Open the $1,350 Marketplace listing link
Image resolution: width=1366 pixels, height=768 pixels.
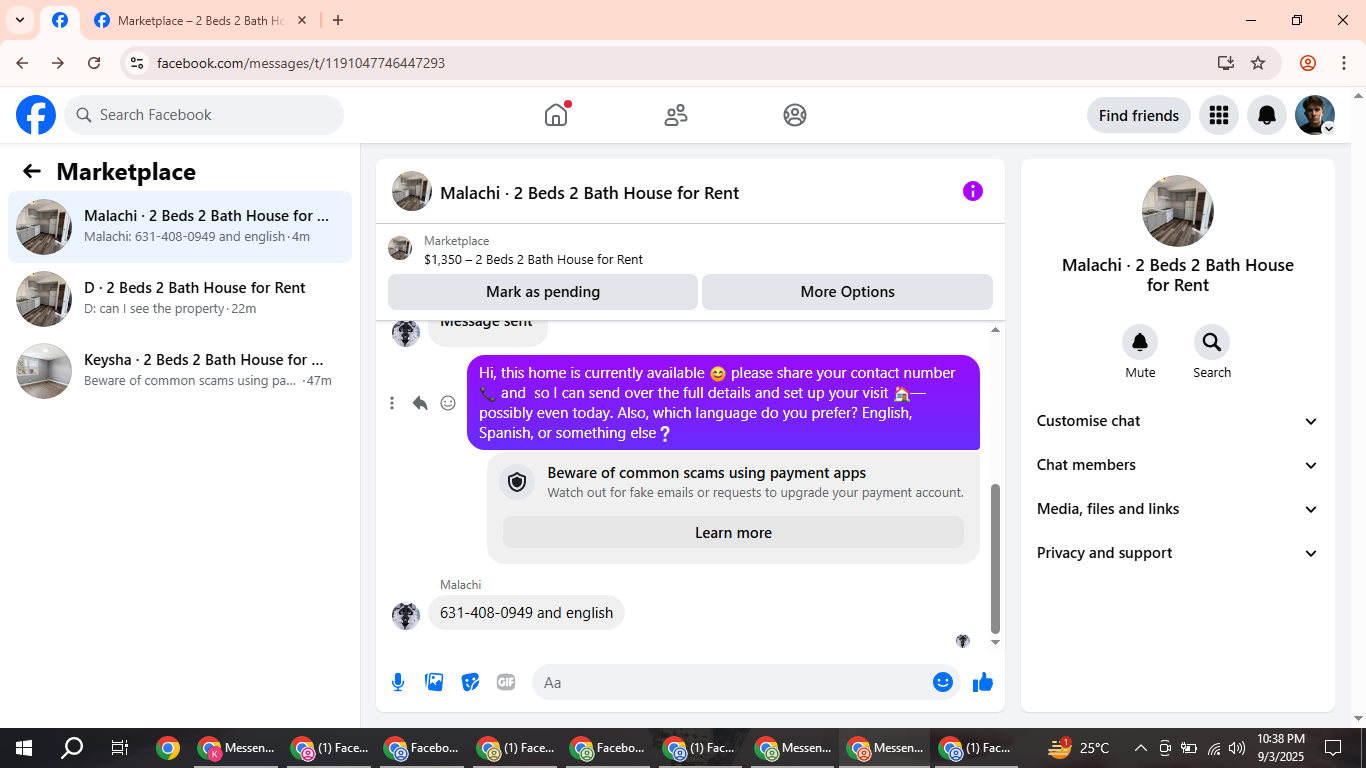tap(533, 259)
